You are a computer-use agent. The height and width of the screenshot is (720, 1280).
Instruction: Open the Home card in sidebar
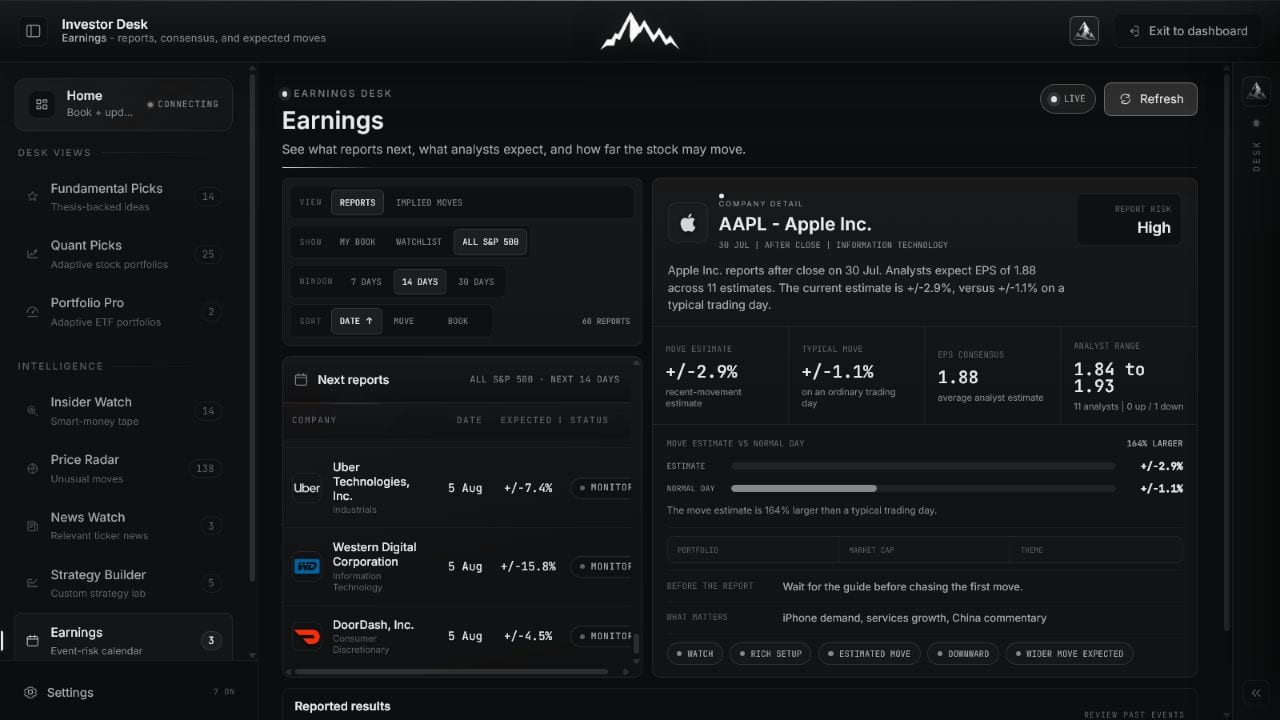pos(123,104)
